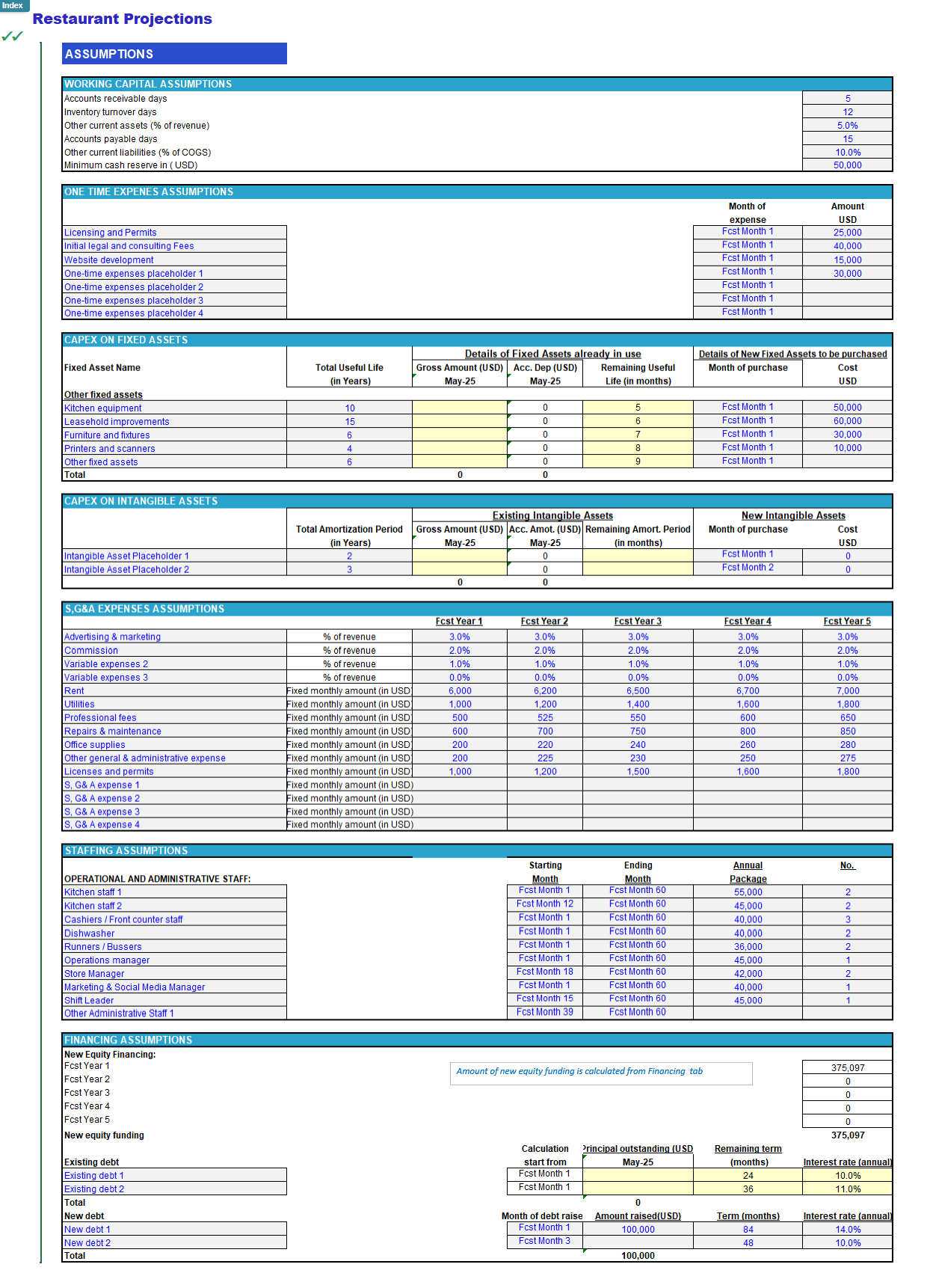930x1288 pixels.
Task: Select Rent Fcst Year 1 value 6,000
Action: [460, 691]
